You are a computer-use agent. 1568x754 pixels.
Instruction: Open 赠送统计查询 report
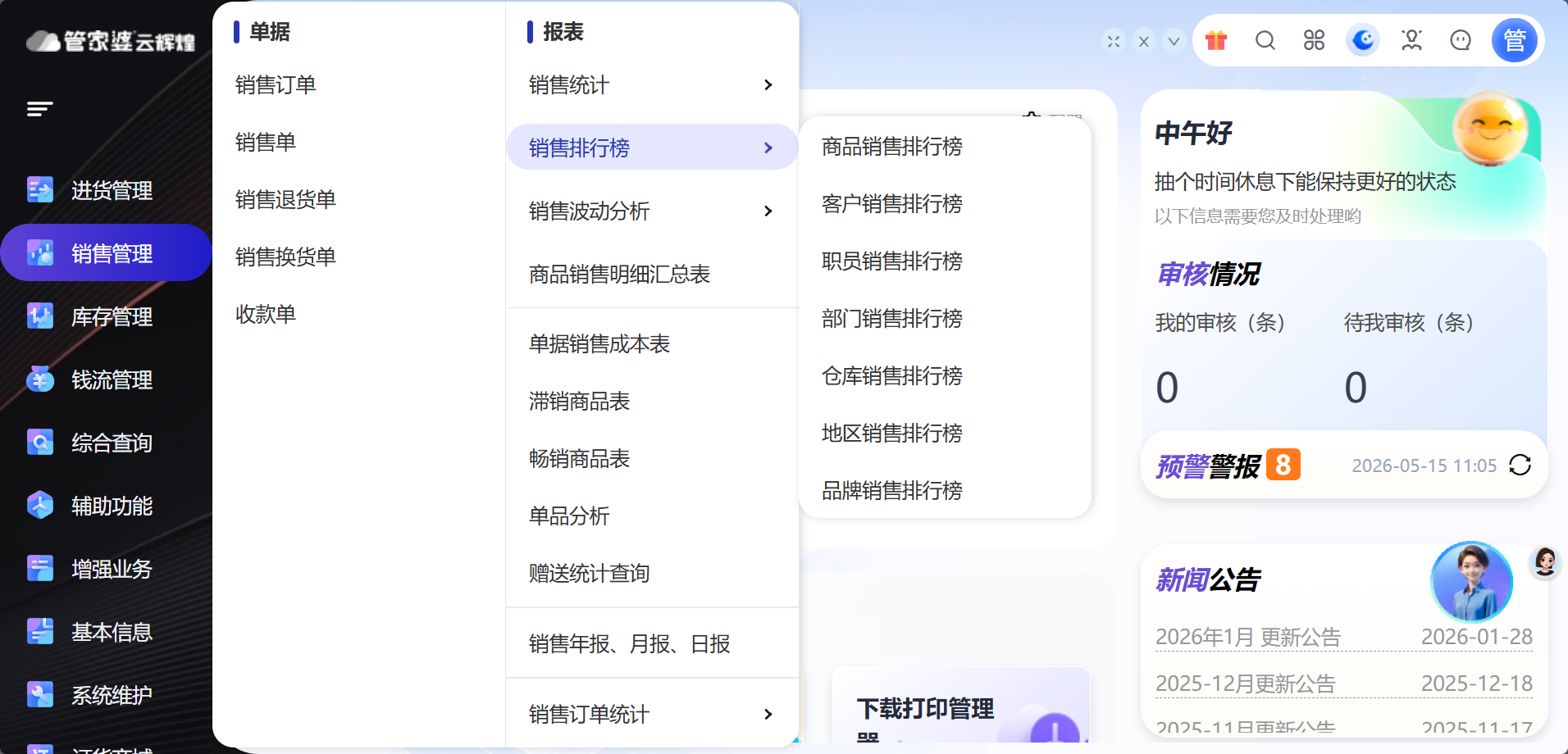(x=589, y=574)
